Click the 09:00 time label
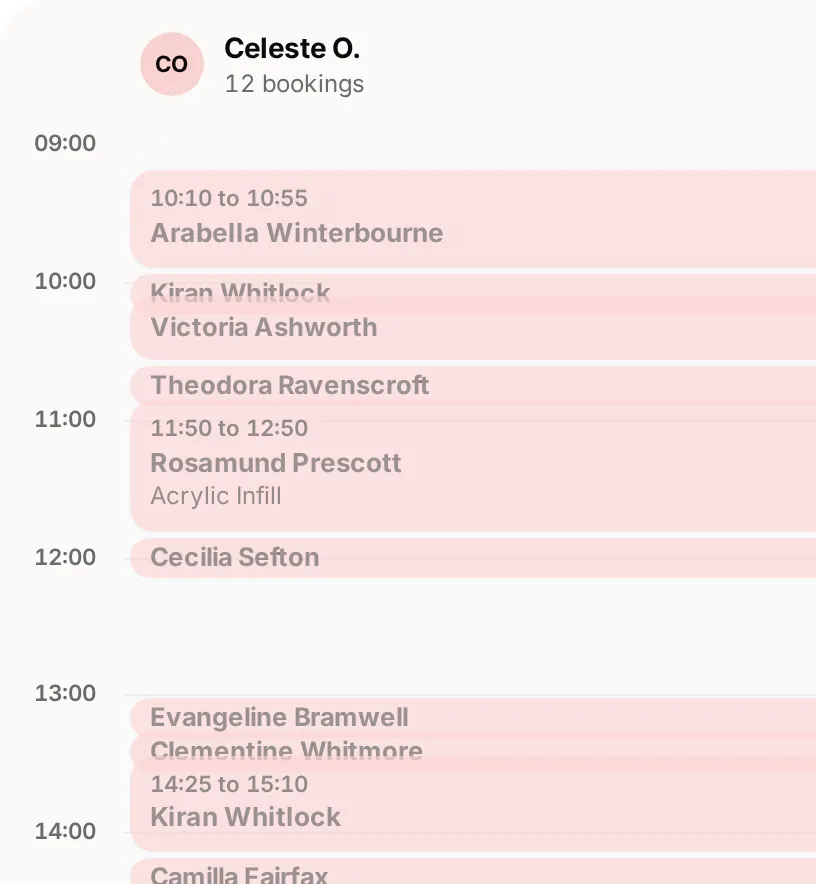 pos(65,143)
